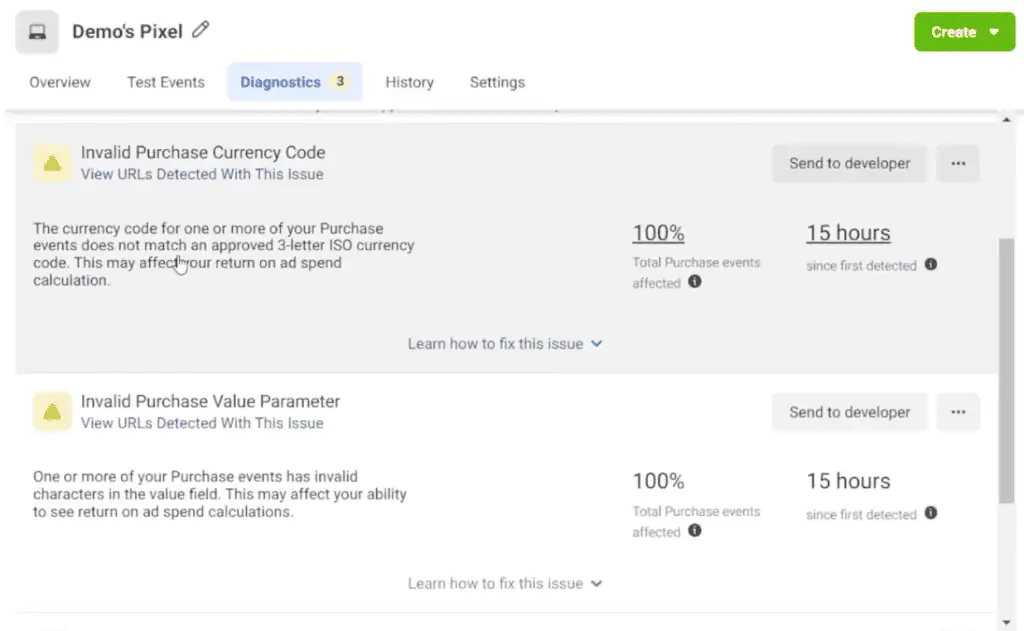This screenshot has height=631, width=1024.
Task: Click the pixel device icon next to Demo's Pixel
Action: 36,31
